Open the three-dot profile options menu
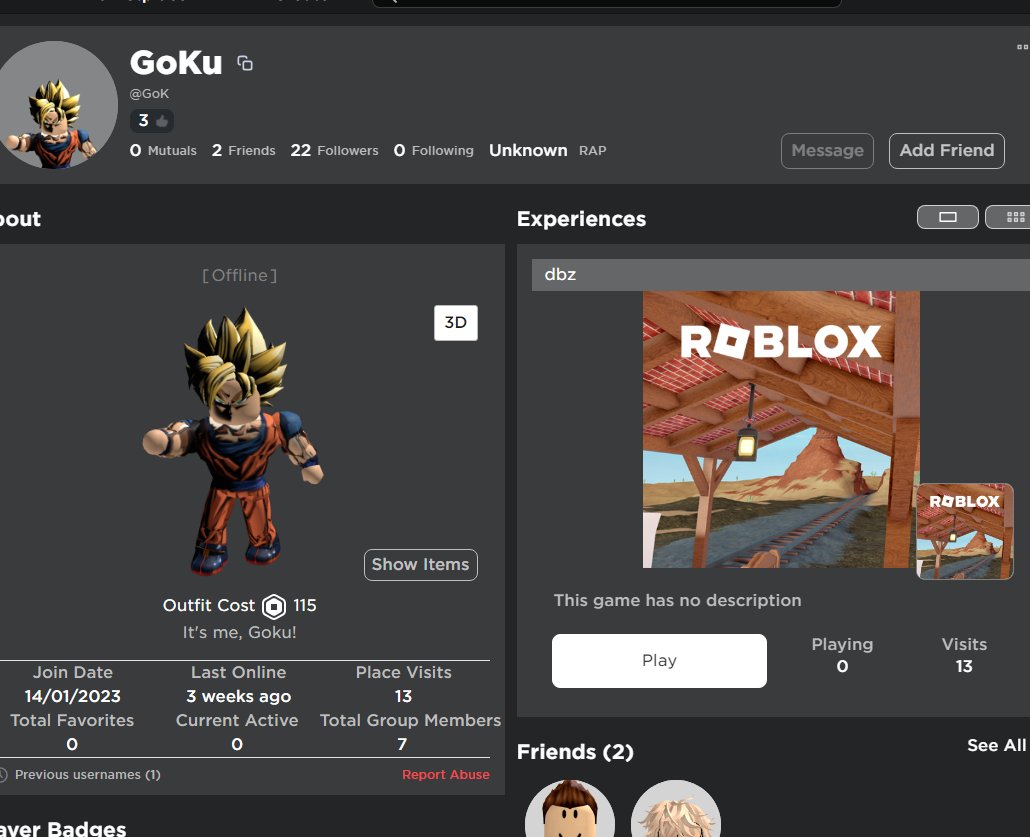Image resolution: width=1030 pixels, height=837 pixels. click(1022, 47)
